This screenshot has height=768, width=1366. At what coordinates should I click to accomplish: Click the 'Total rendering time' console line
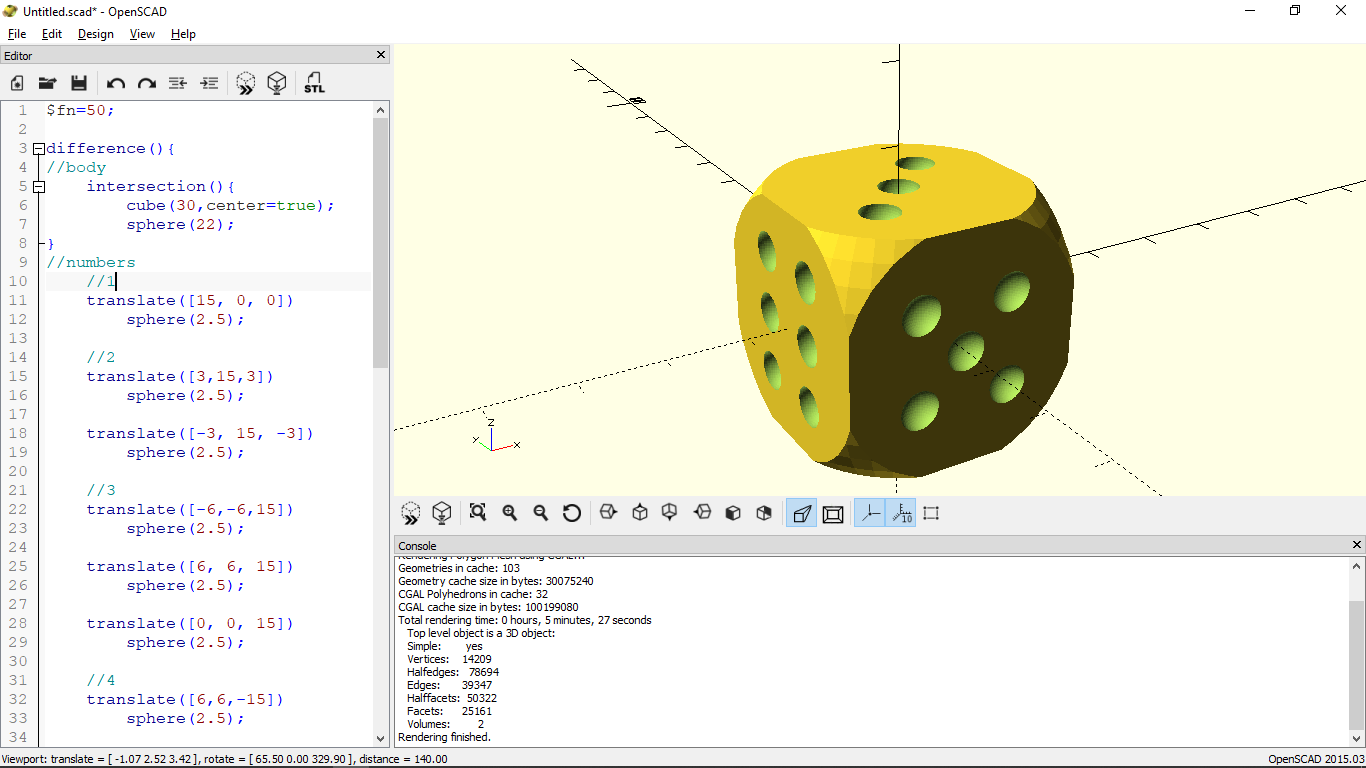tap(525, 620)
